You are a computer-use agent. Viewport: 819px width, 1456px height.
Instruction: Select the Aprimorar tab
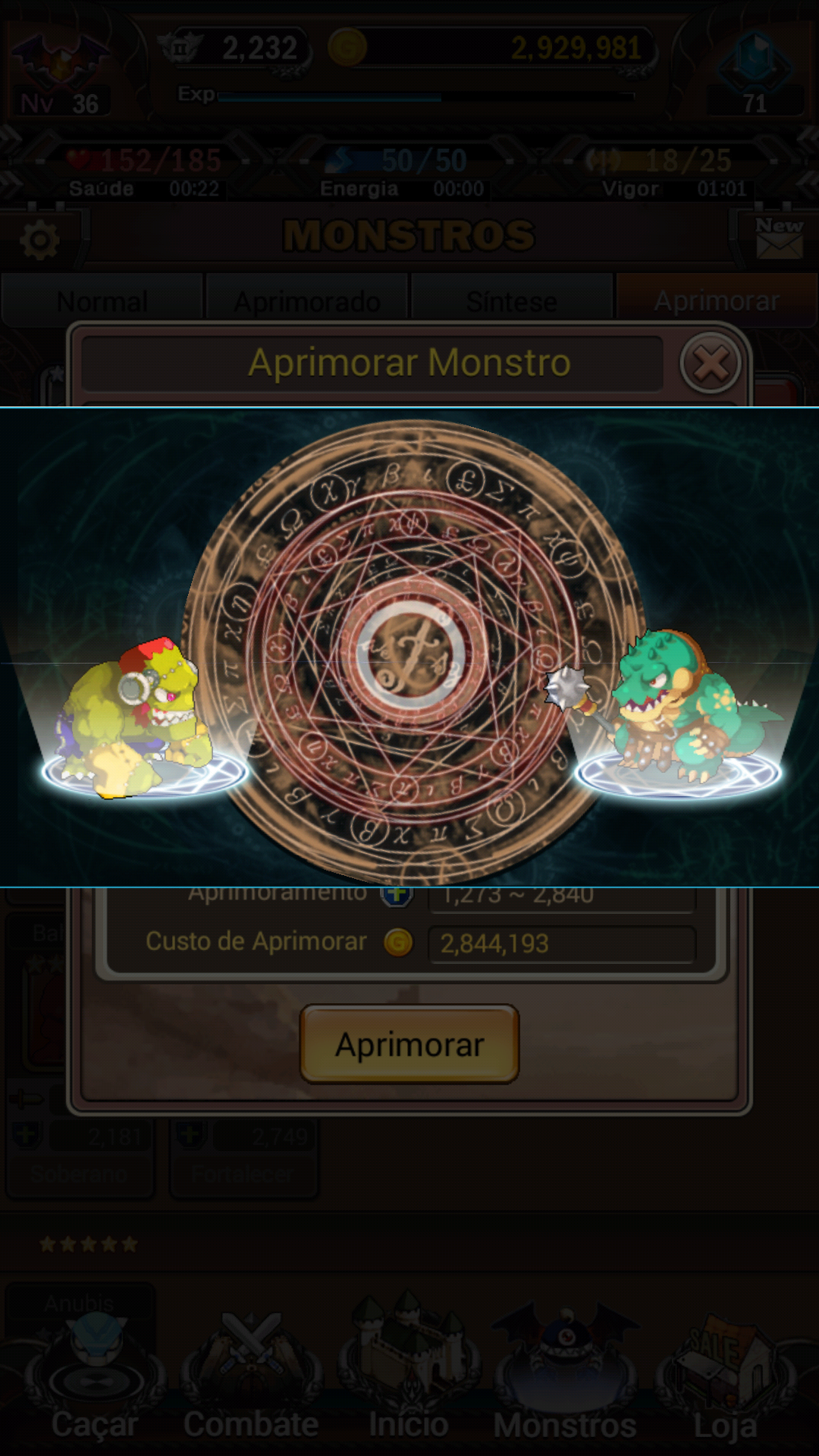point(717,301)
